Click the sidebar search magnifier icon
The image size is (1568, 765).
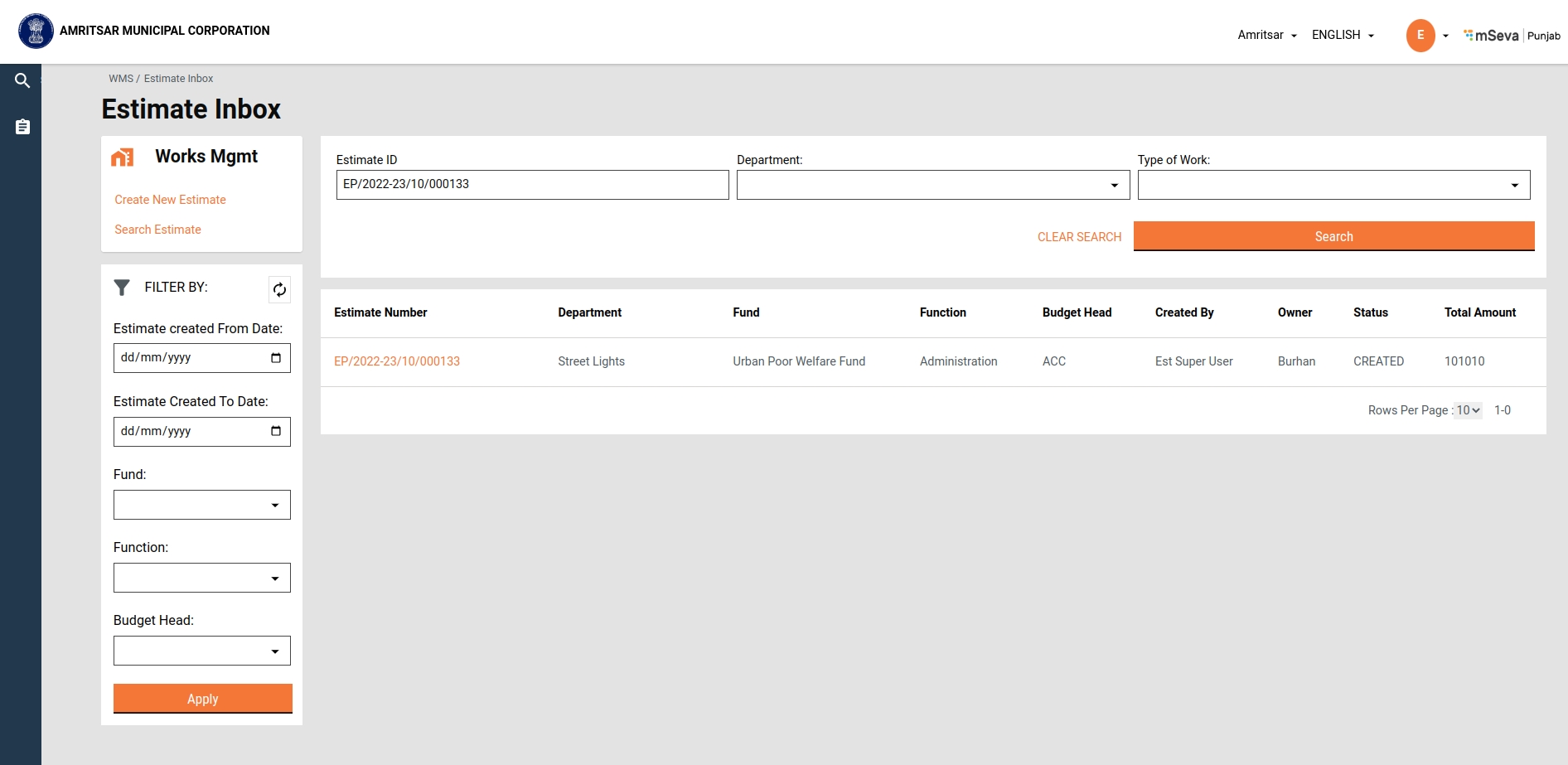22,80
